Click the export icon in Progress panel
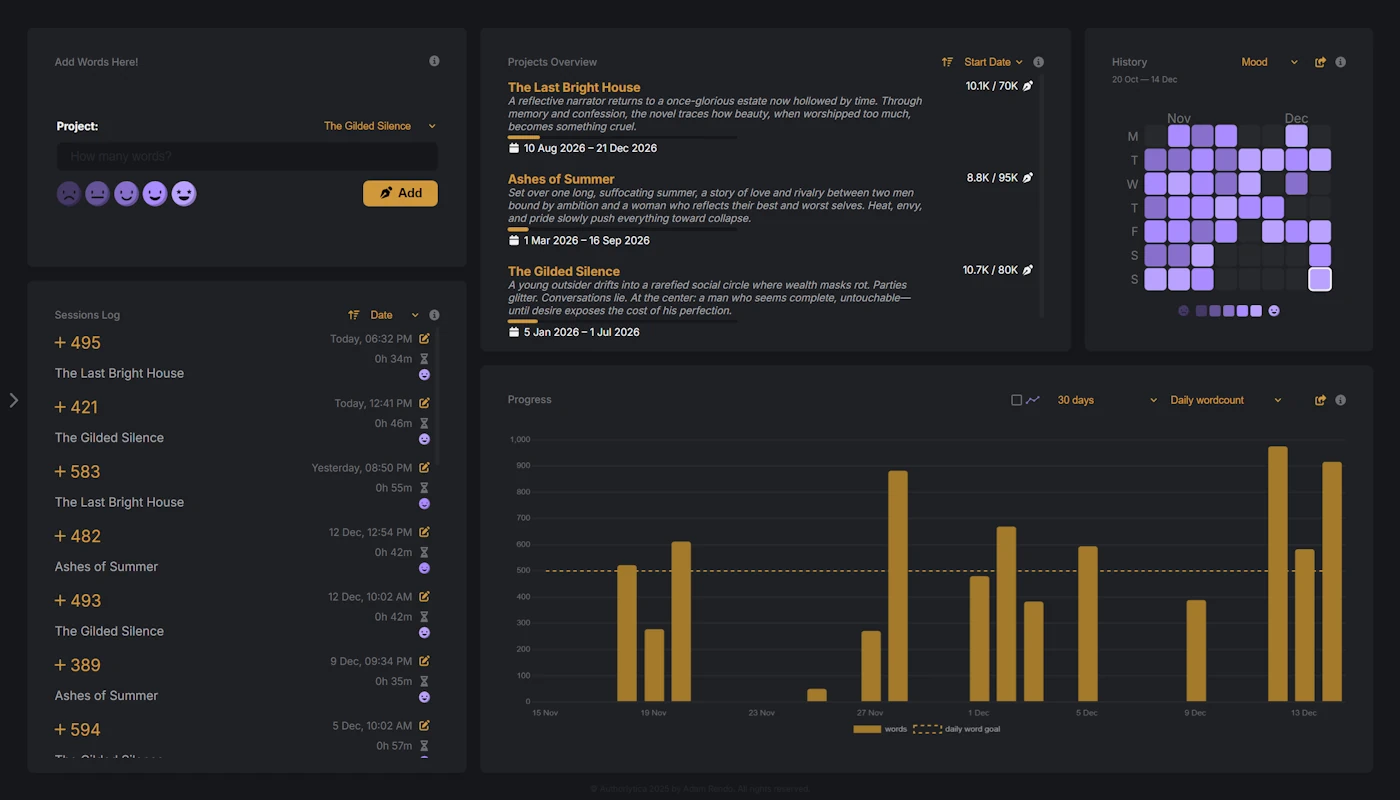This screenshot has width=1400, height=800. tap(1318, 399)
